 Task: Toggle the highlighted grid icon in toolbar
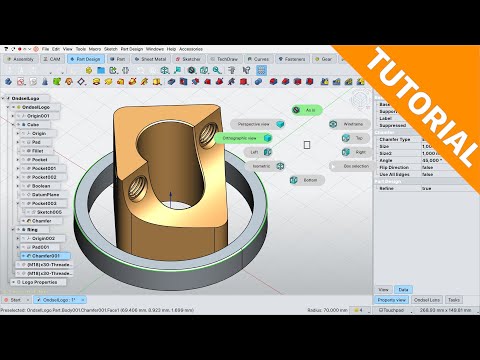[x=261, y=70]
